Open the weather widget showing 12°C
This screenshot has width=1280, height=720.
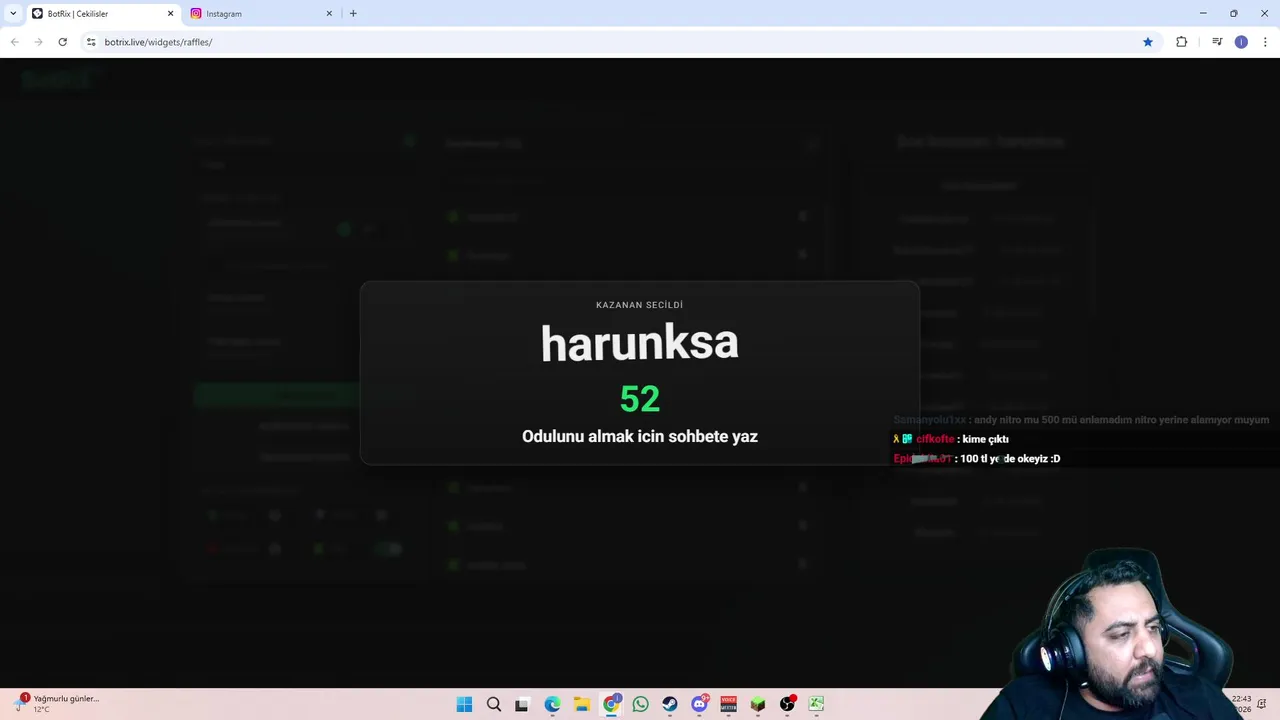58,704
